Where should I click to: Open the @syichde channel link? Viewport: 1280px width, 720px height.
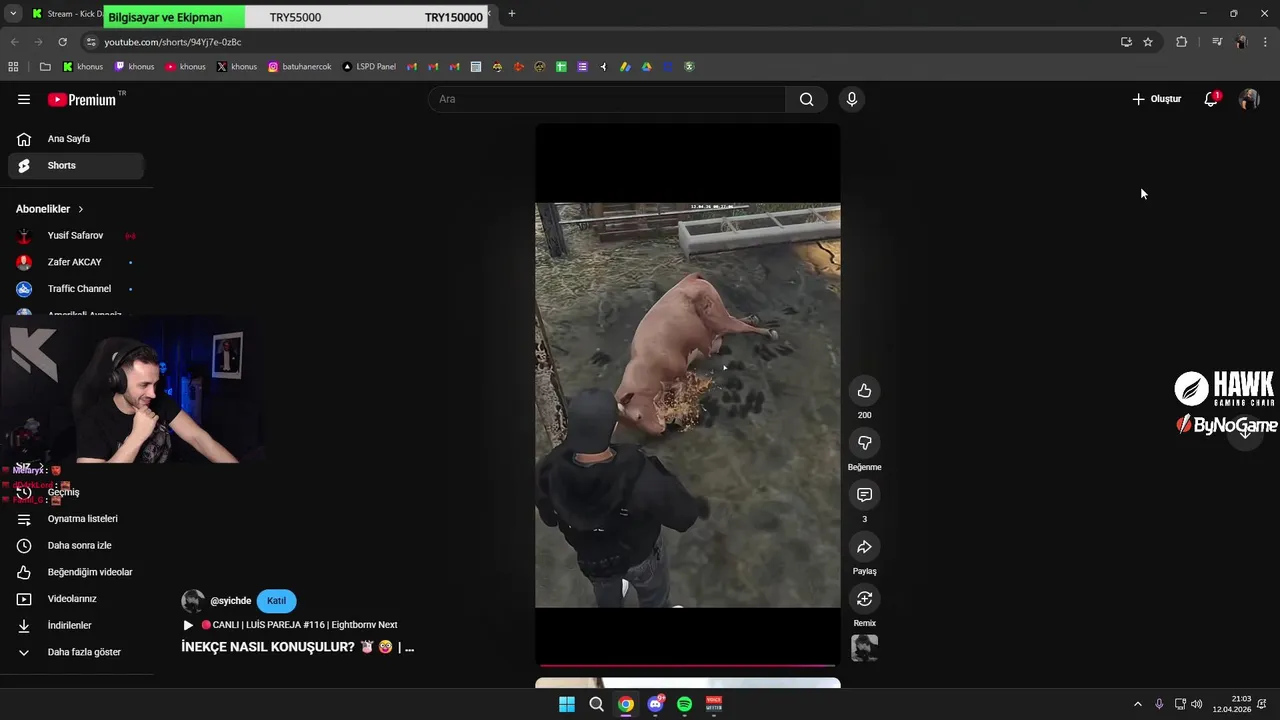tap(230, 601)
